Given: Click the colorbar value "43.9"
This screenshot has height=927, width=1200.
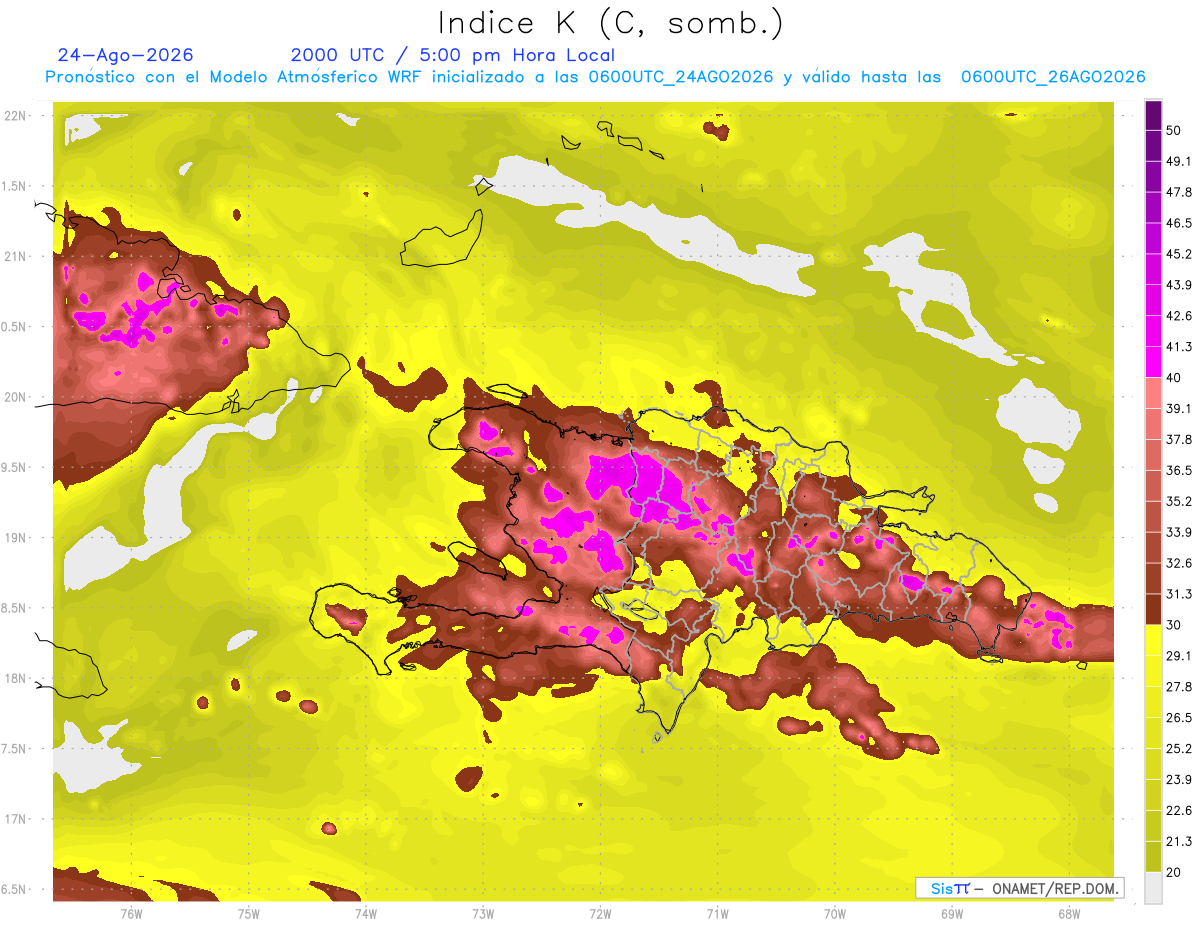Looking at the screenshot, I should [x=1179, y=285].
